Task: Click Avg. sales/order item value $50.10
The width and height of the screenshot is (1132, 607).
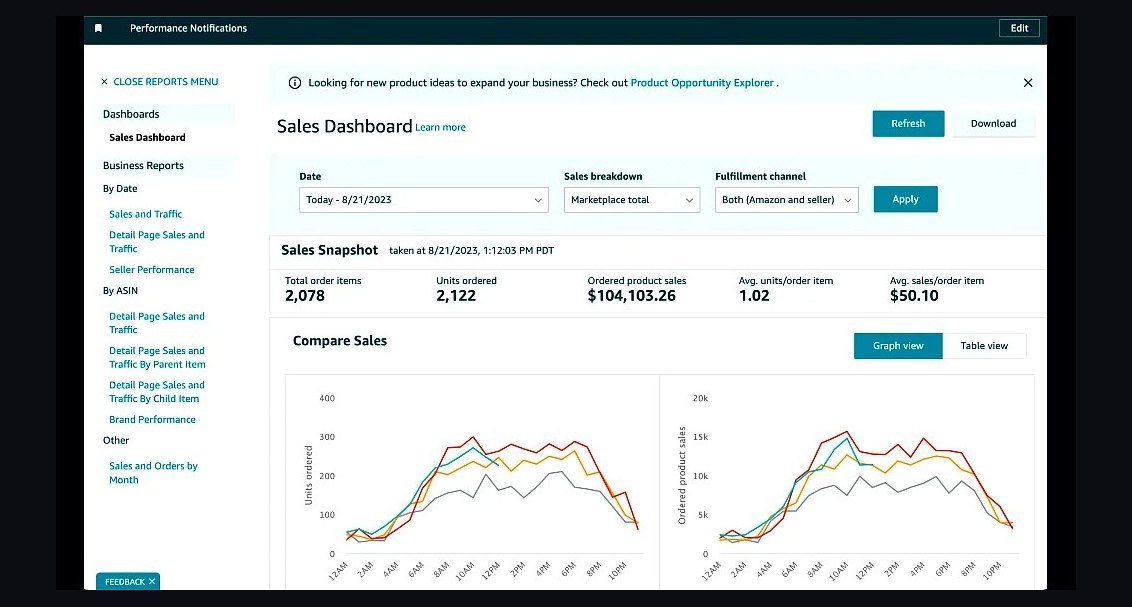Action: pos(914,296)
